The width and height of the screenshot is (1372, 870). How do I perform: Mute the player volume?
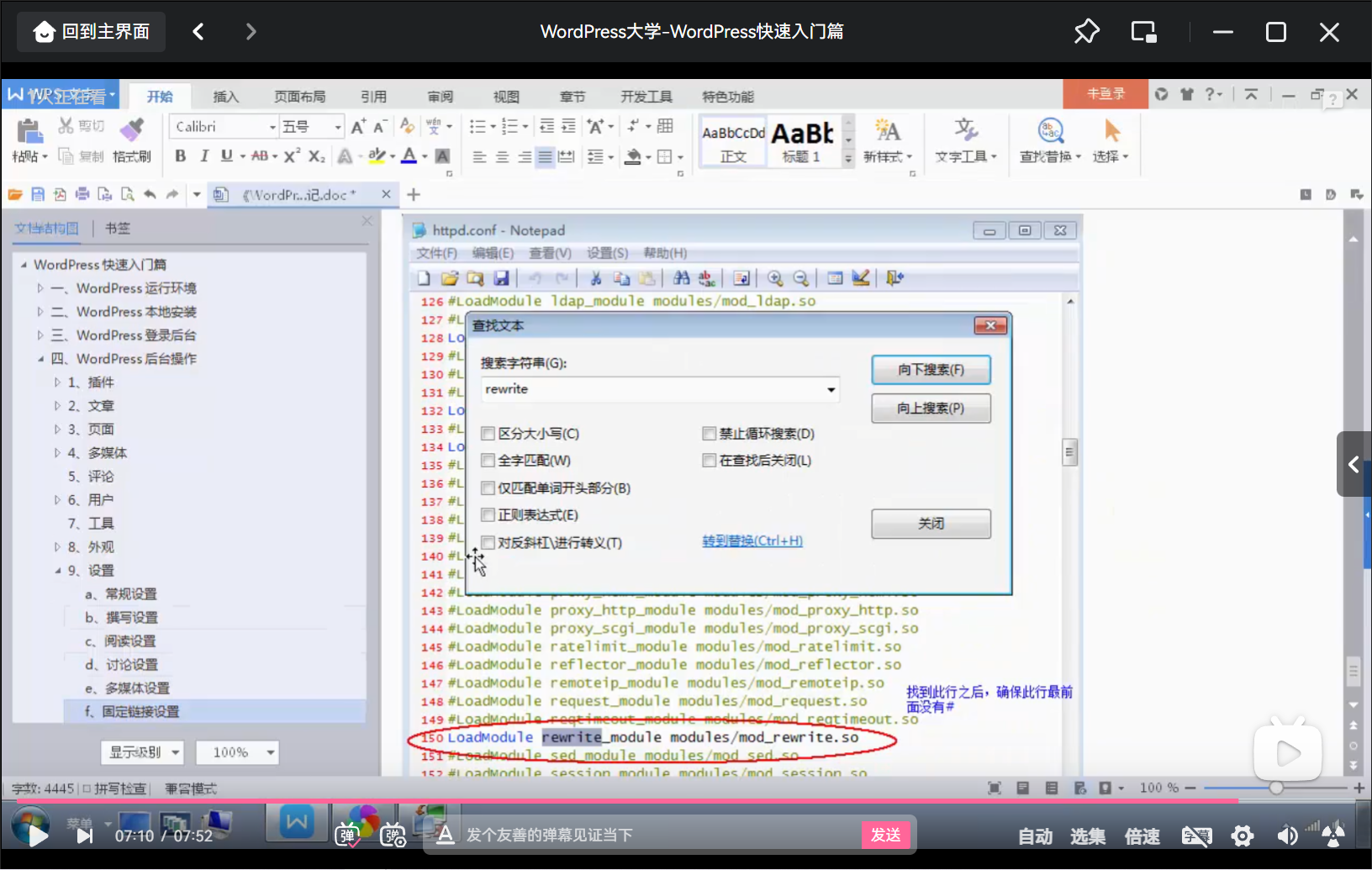(x=1286, y=836)
